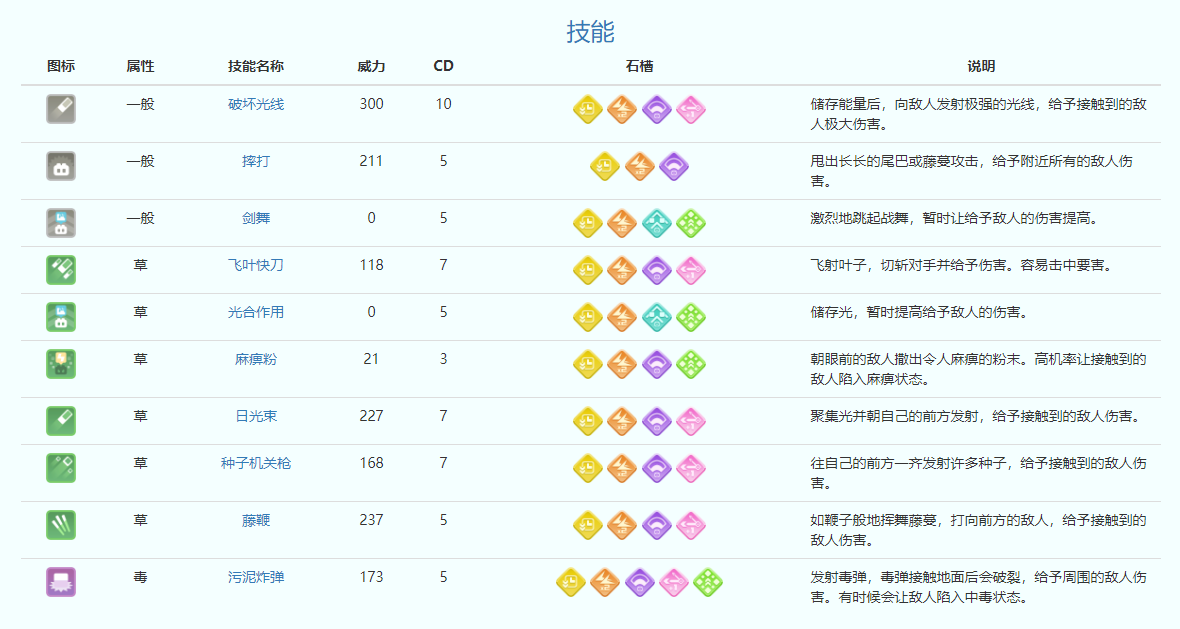Screen dimensions: 1180x629
Task: Click the 威力 column header
Action: [371, 66]
